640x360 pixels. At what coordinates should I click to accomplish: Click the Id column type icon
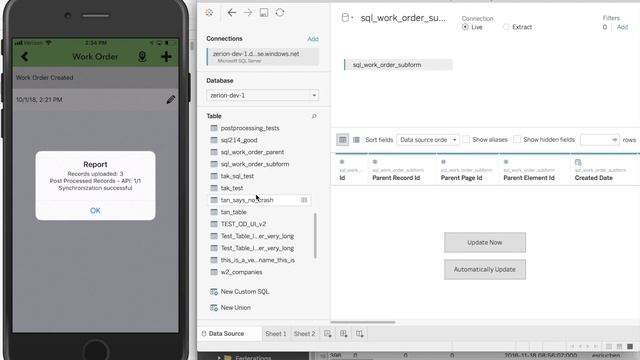(x=342, y=162)
